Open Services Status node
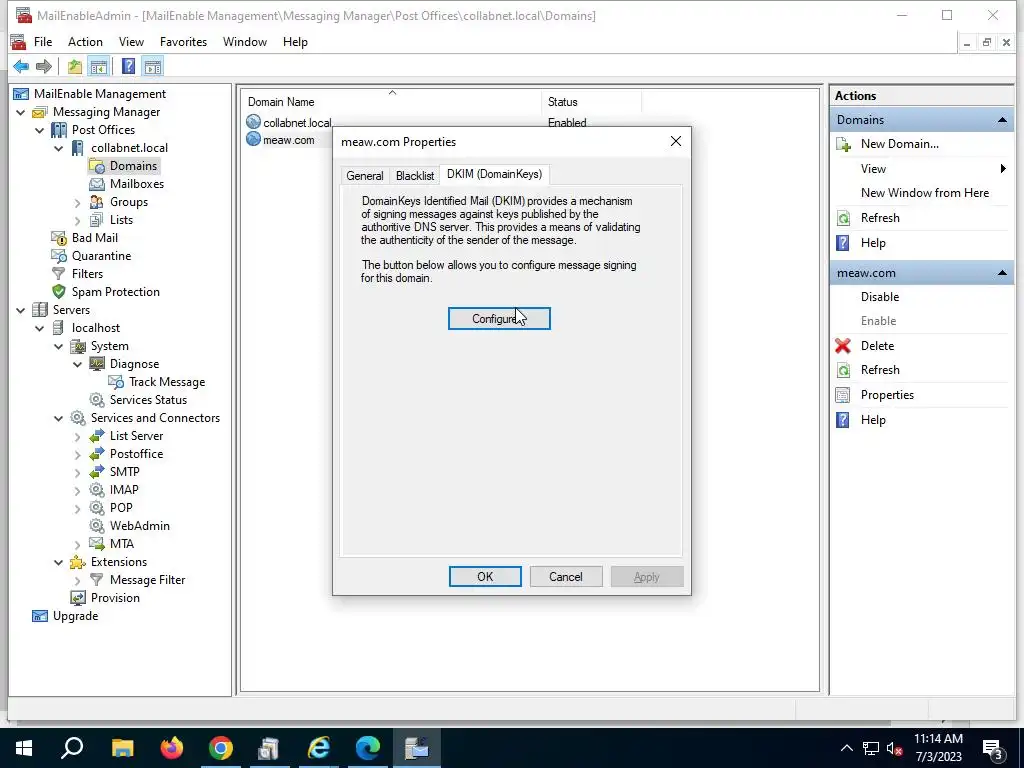The image size is (1024, 768). point(148,400)
